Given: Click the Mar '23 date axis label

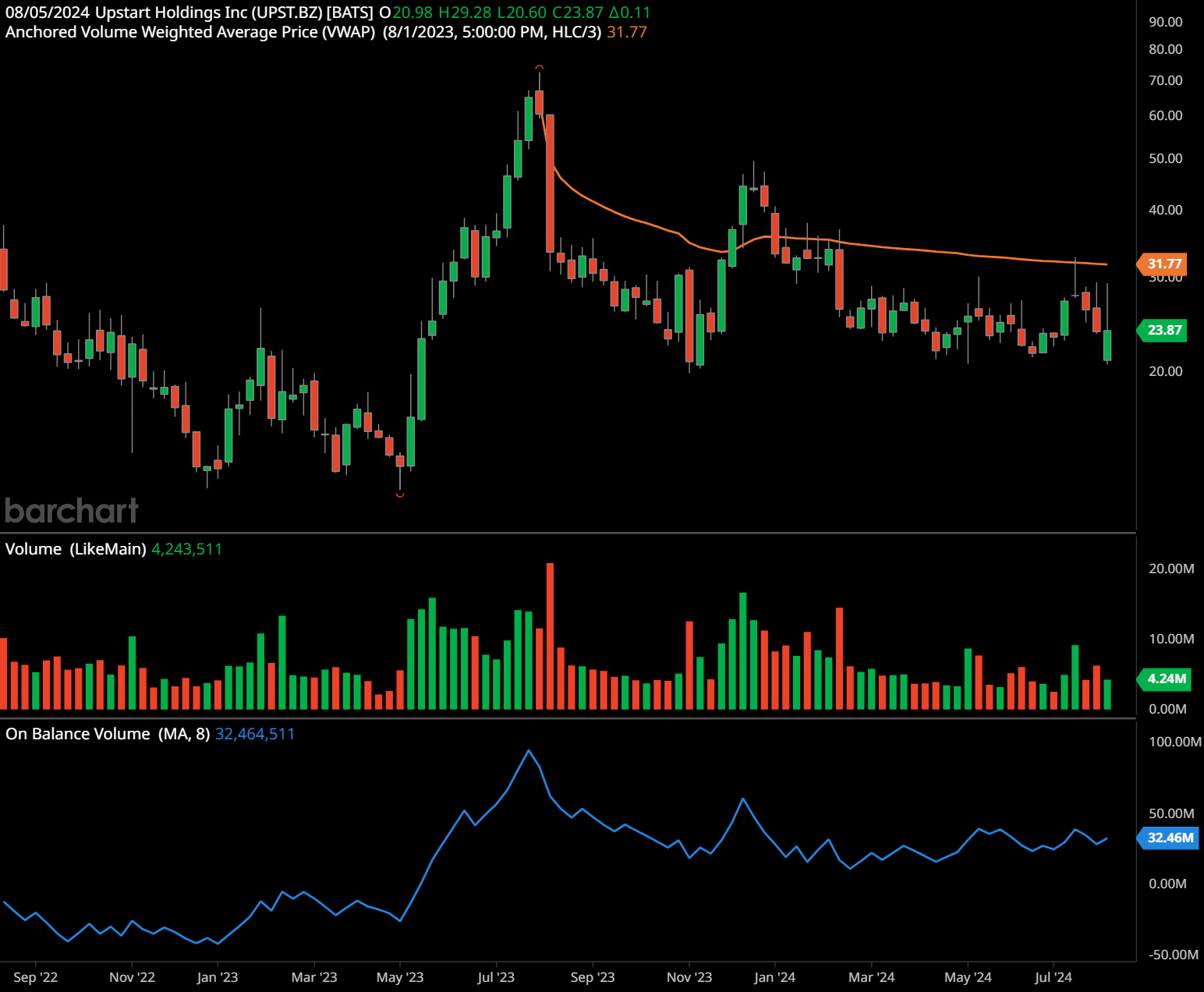Looking at the screenshot, I should tap(314, 977).
